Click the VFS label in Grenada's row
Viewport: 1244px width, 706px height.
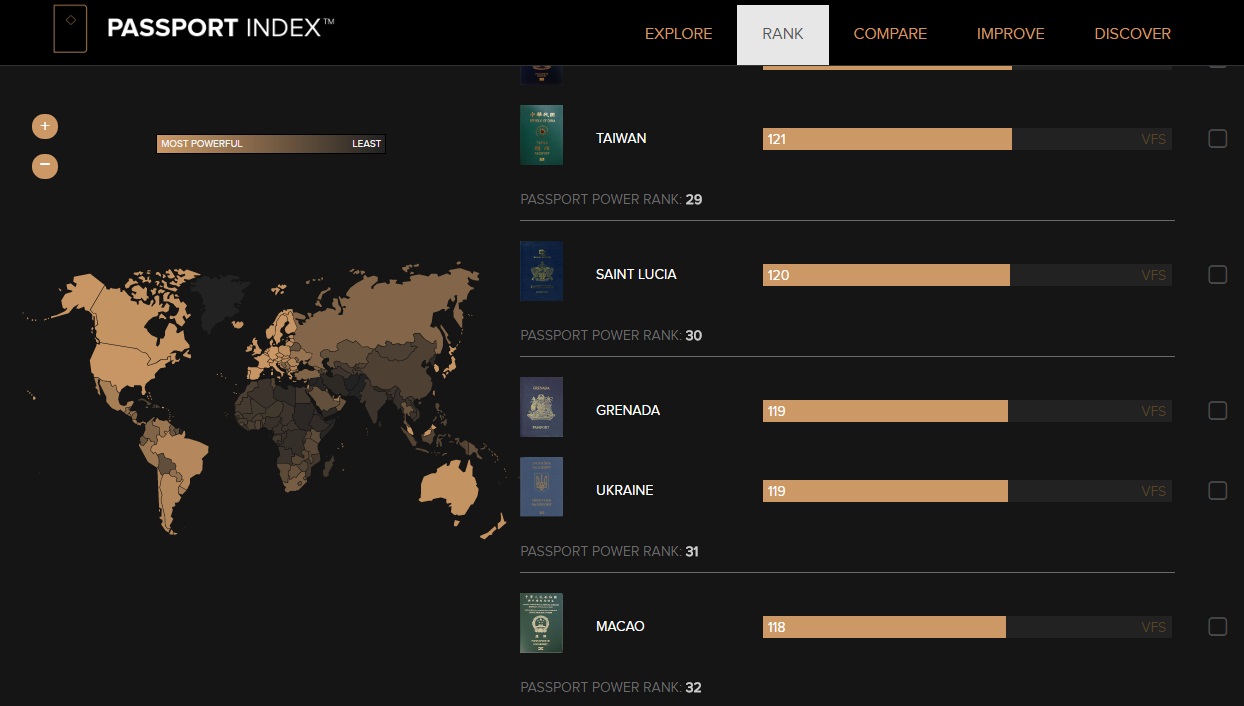pos(1153,411)
